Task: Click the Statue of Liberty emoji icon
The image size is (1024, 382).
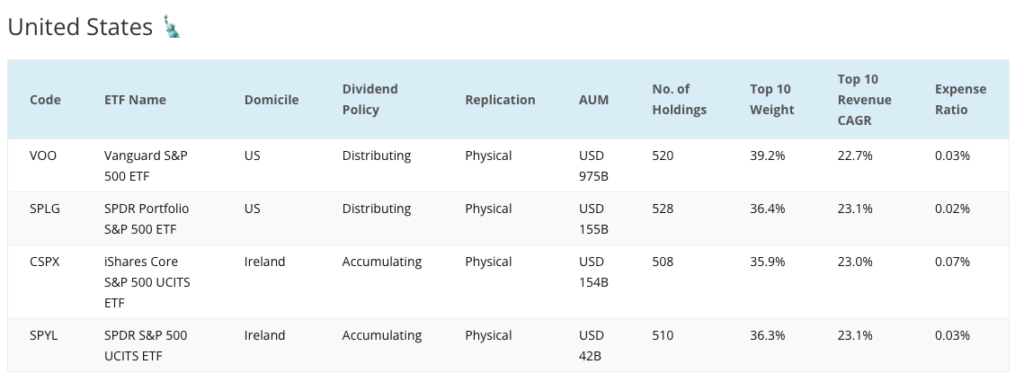Action: [x=171, y=27]
